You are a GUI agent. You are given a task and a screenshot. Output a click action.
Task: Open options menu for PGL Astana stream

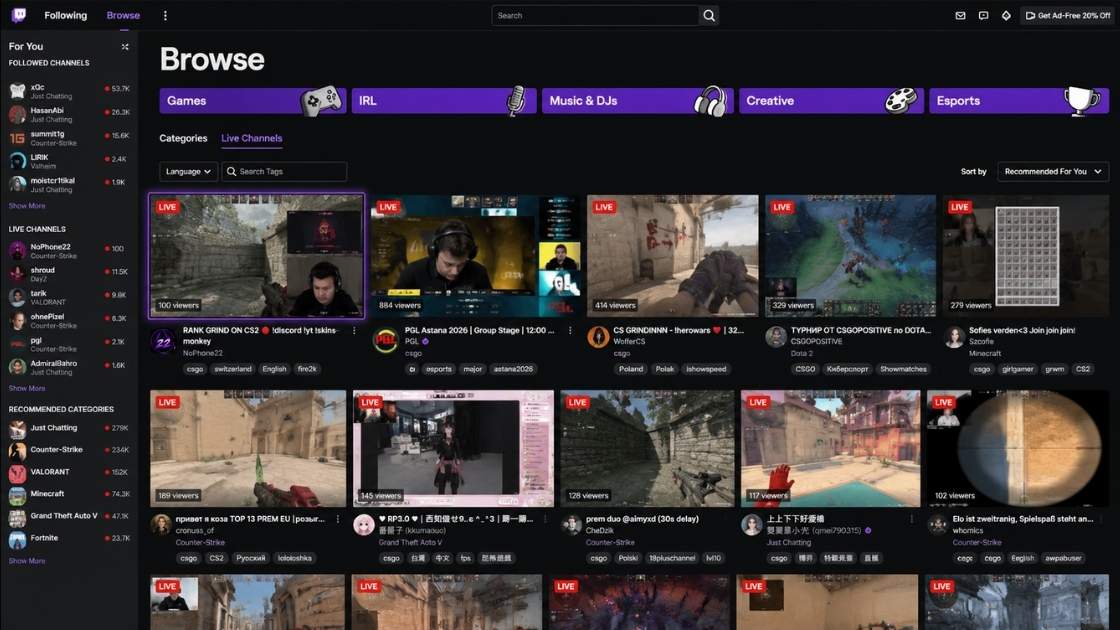pos(570,331)
